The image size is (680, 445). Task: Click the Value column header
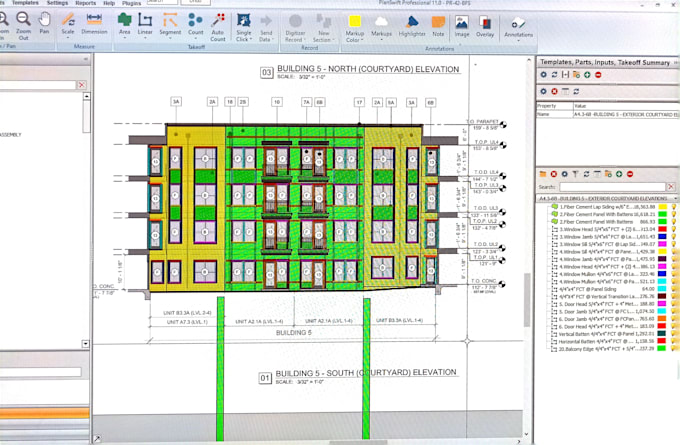coord(626,106)
